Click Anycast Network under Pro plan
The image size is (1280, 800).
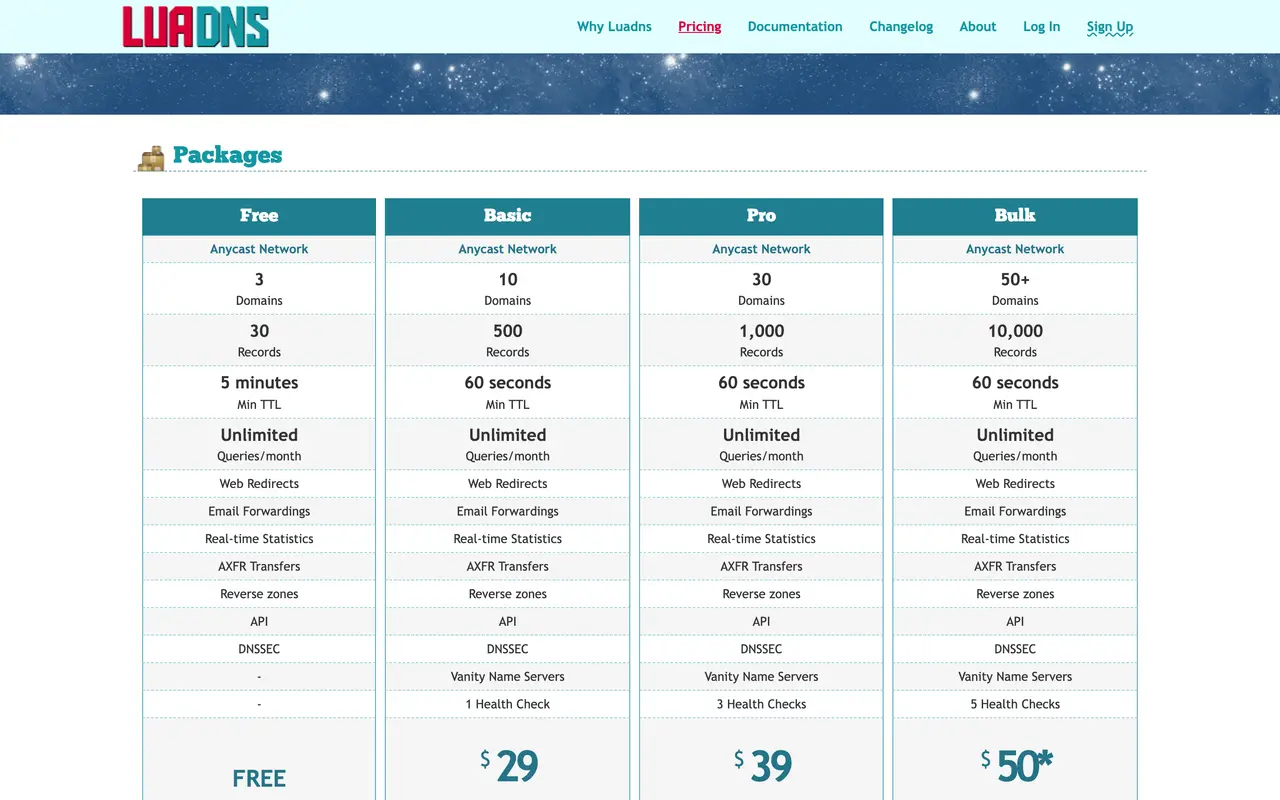tap(761, 249)
